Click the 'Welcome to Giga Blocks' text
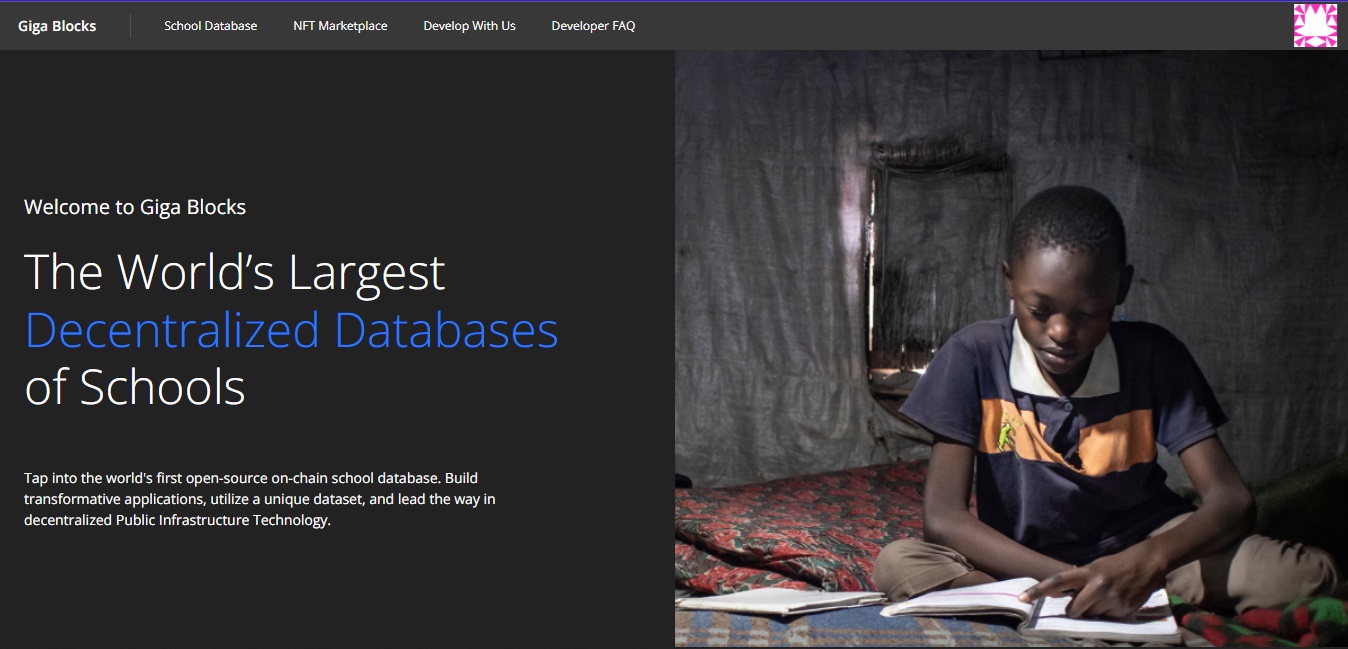This screenshot has width=1348, height=649. coord(135,207)
